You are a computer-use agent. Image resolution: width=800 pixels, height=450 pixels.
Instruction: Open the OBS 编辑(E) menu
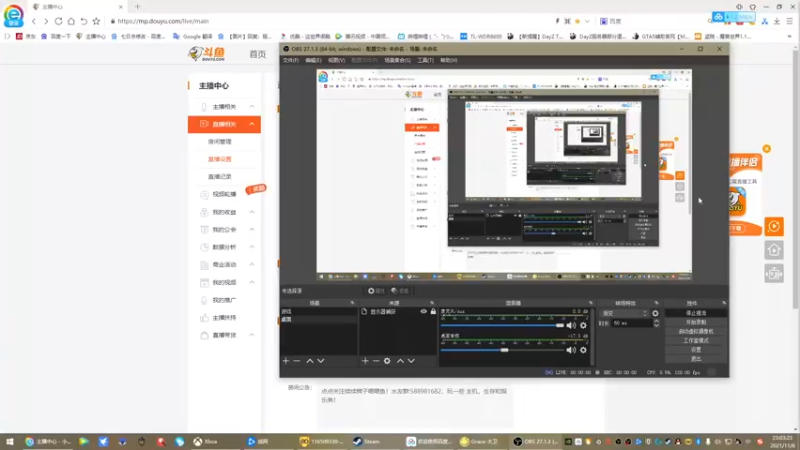tap(313, 60)
